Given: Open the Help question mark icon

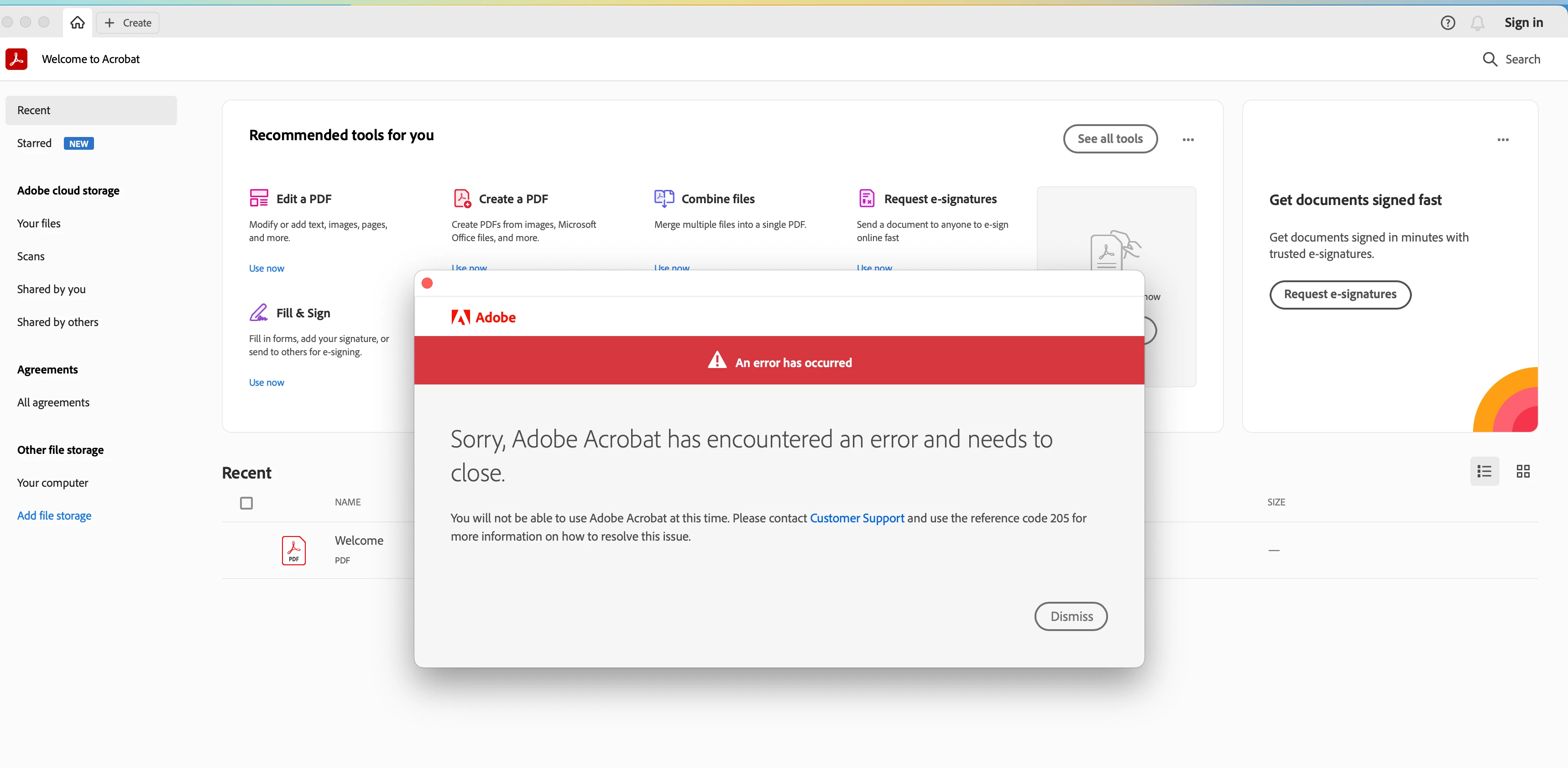Looking at the screenshot, I should point(1448,22).
